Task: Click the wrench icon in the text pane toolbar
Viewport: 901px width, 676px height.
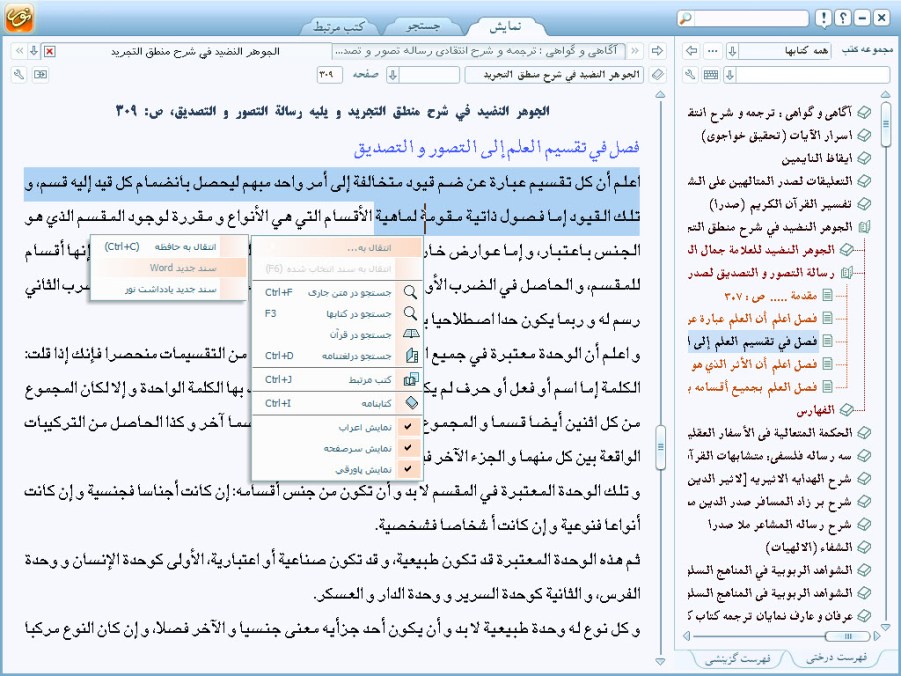Action: [19, 75]
